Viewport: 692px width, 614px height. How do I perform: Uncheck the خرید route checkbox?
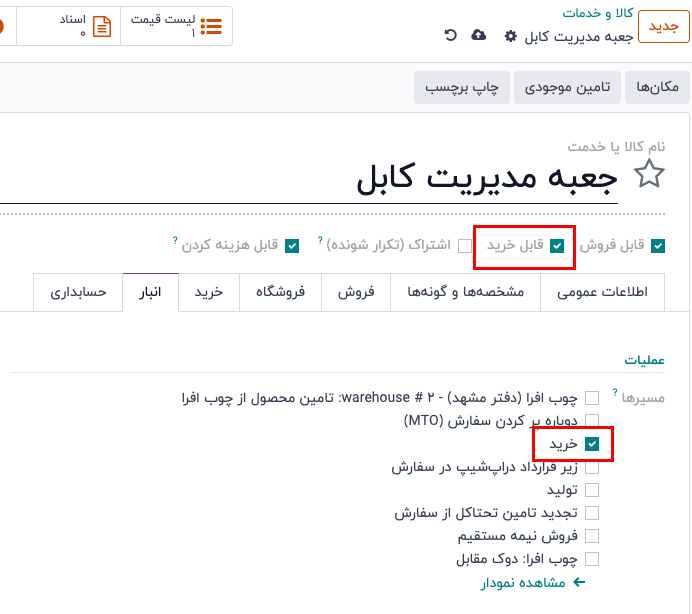click(593, 443)
